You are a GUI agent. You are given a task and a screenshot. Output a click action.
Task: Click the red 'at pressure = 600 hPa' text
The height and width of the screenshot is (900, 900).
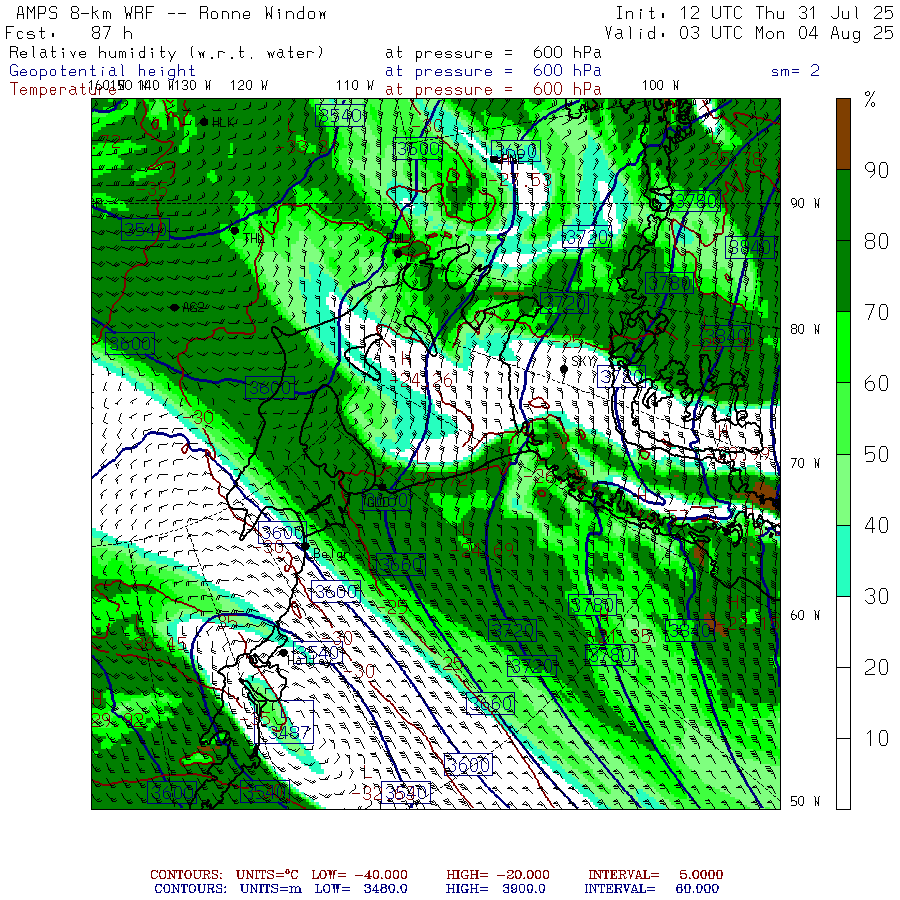click(x=493, y=89)
